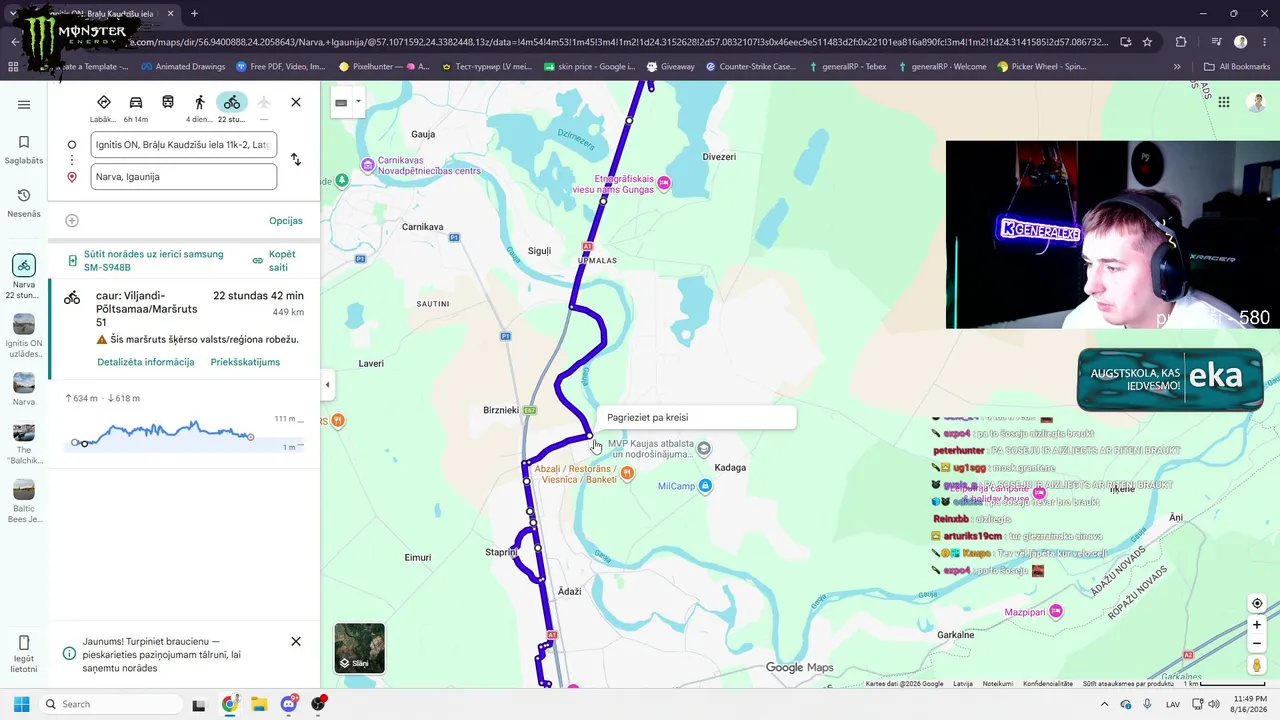Viewport: 1280px width, 720px height.
Task: Click the Abzaļi restaurant map marker
Action: coord(627,473)
